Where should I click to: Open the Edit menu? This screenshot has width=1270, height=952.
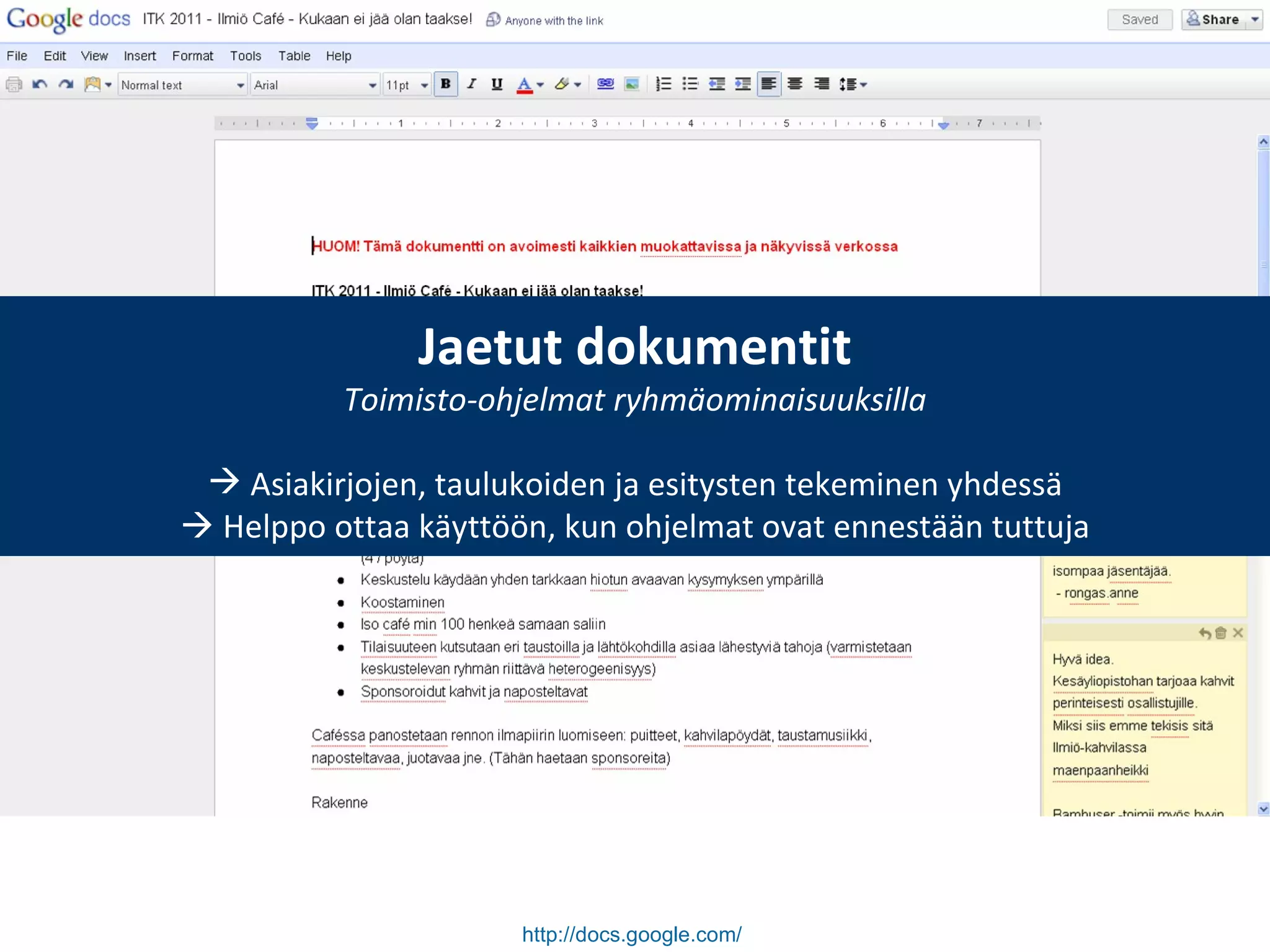tap(55, 56)
